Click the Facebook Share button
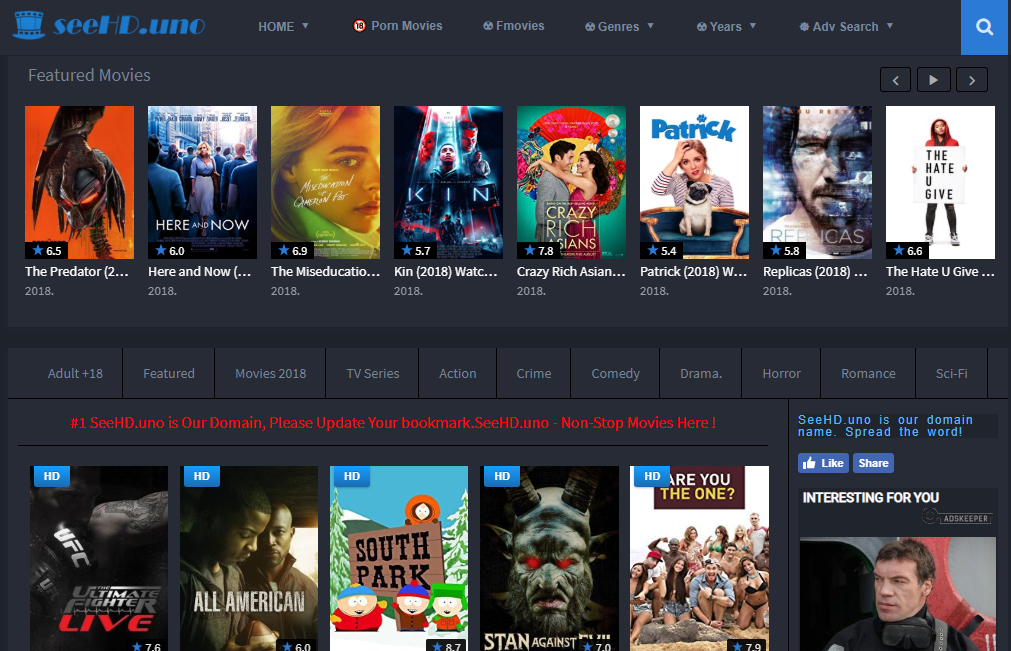 [x=873, y=463]
